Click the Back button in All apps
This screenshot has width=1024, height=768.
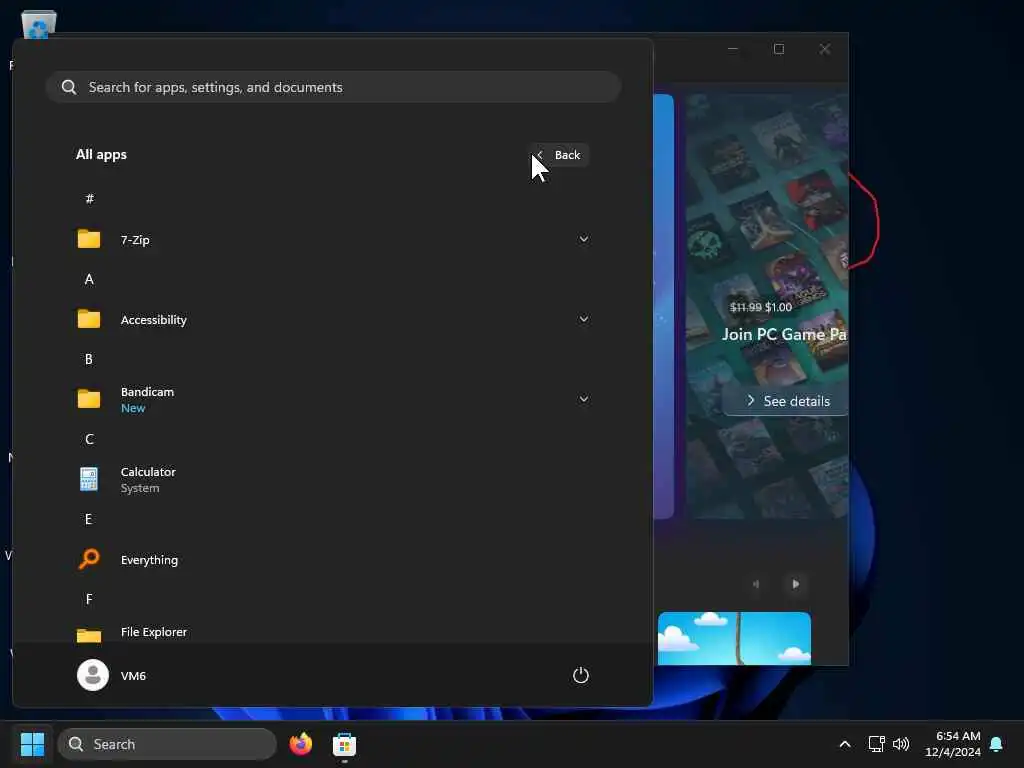click(x=559, y=155)
